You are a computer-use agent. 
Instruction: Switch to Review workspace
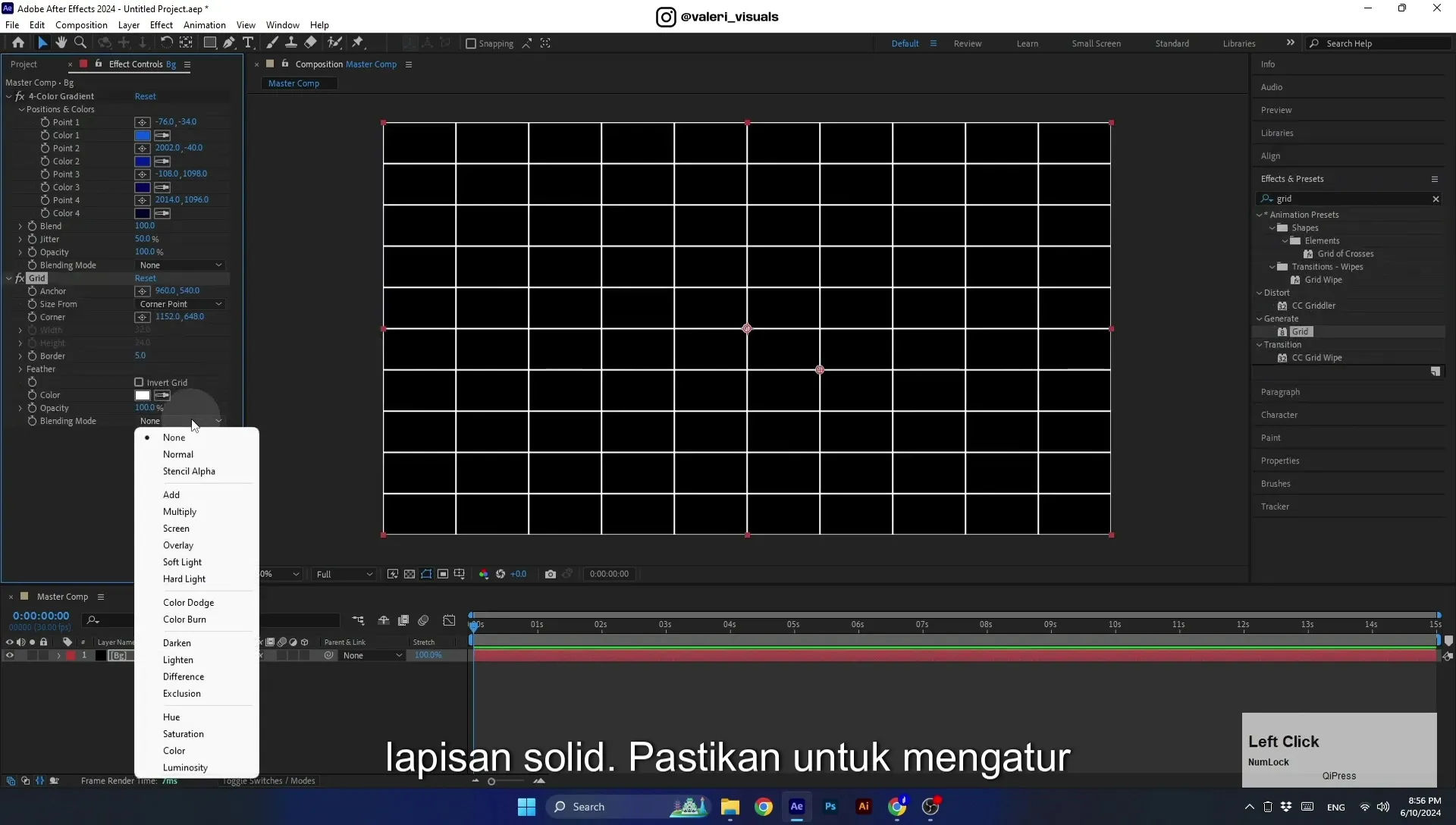[968, 44]
